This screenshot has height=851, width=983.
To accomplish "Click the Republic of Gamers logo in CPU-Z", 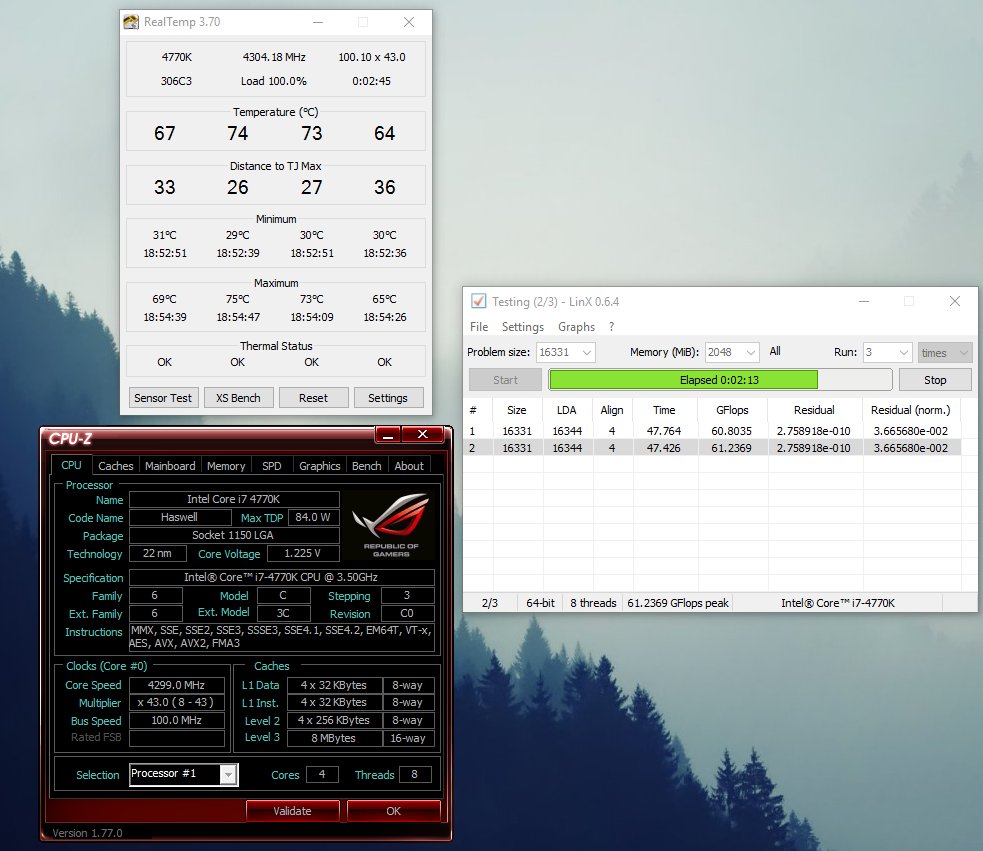I will (x=391, y=525).
